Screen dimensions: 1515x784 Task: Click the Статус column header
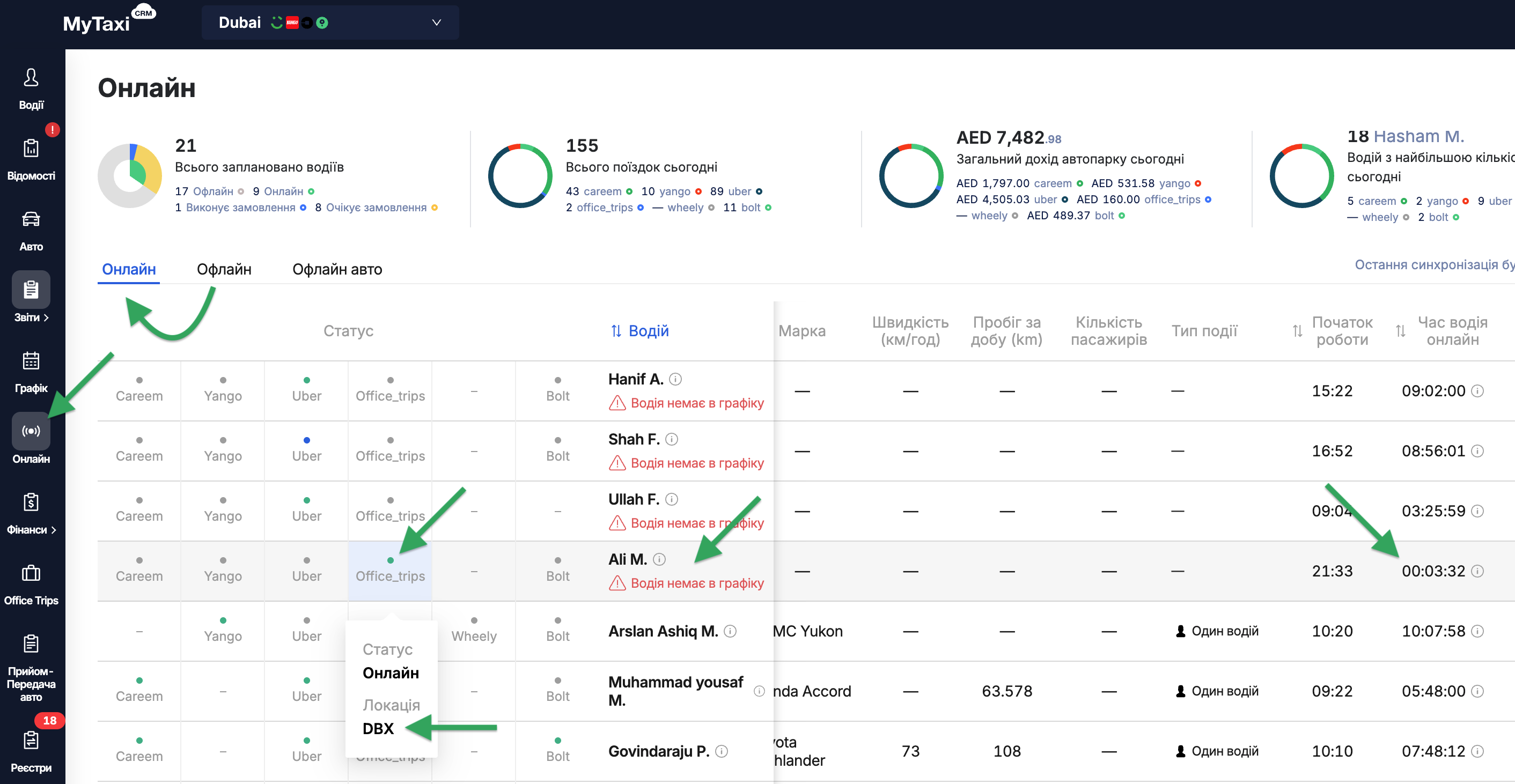click(x=348, y=330)
